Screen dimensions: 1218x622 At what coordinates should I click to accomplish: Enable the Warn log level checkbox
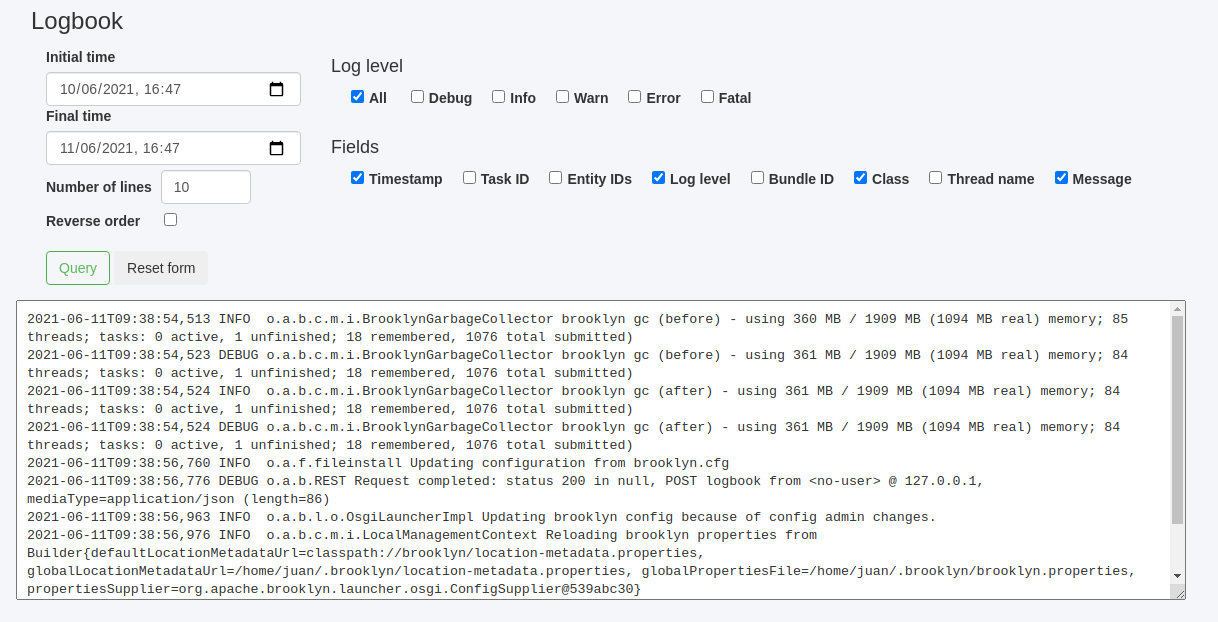(562, 97)
